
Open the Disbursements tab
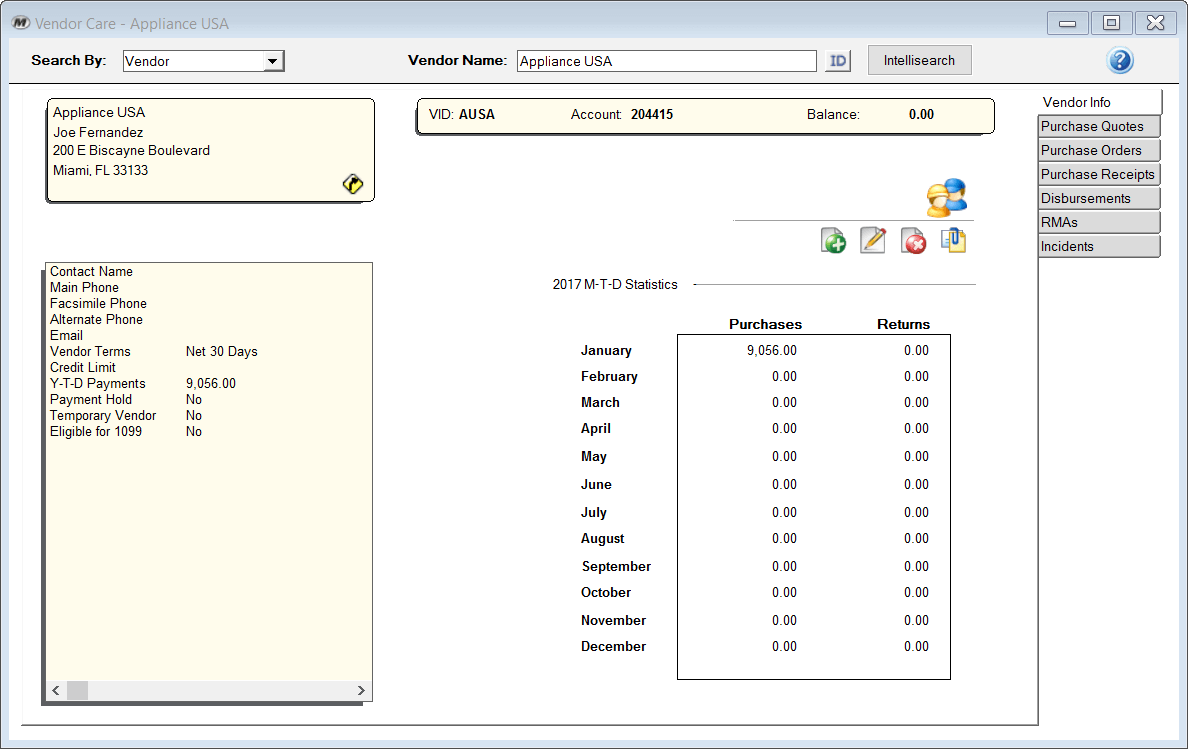[1099, 198]
